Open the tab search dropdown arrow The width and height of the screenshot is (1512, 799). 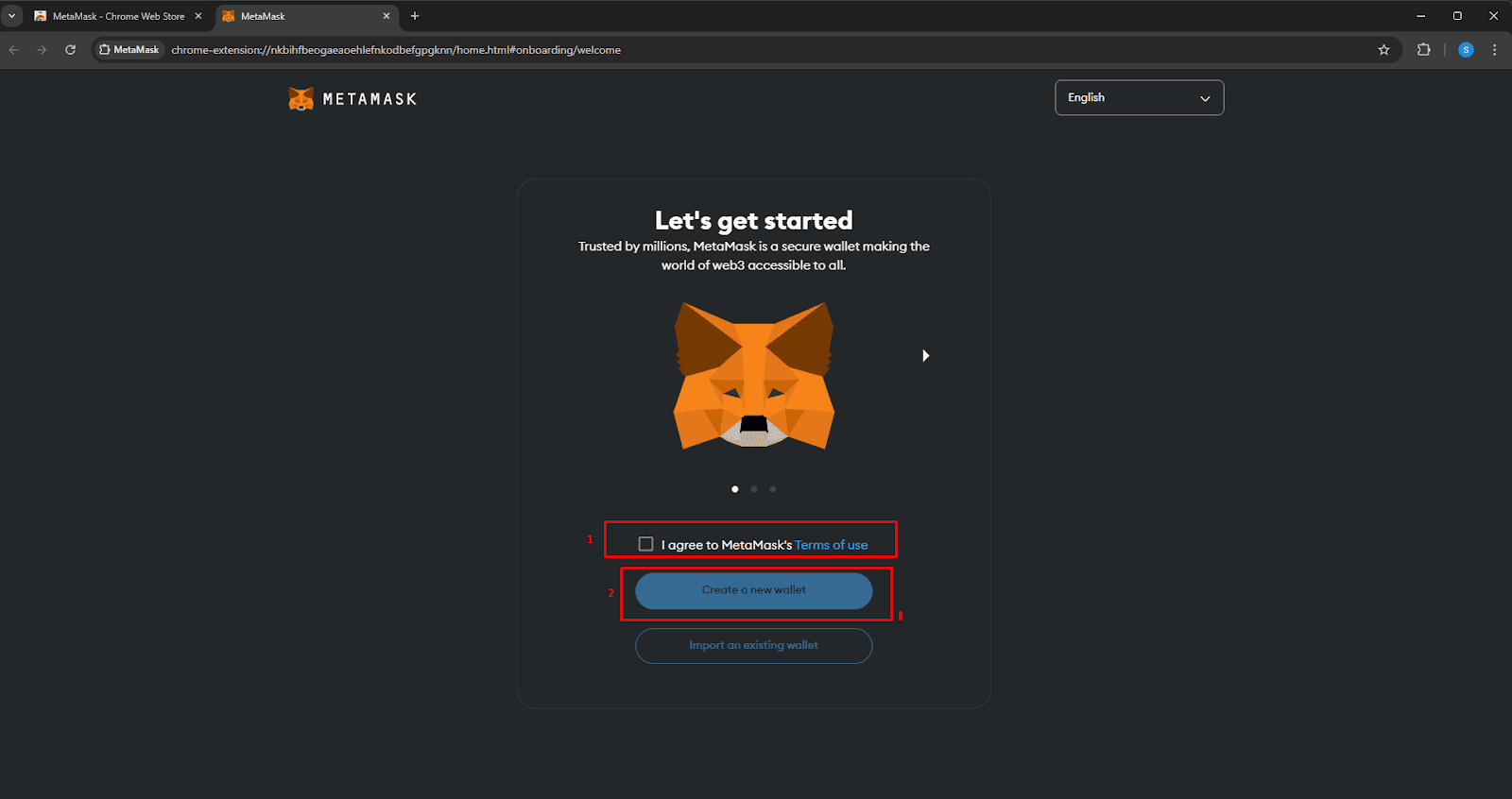click(x=12, y=16)
